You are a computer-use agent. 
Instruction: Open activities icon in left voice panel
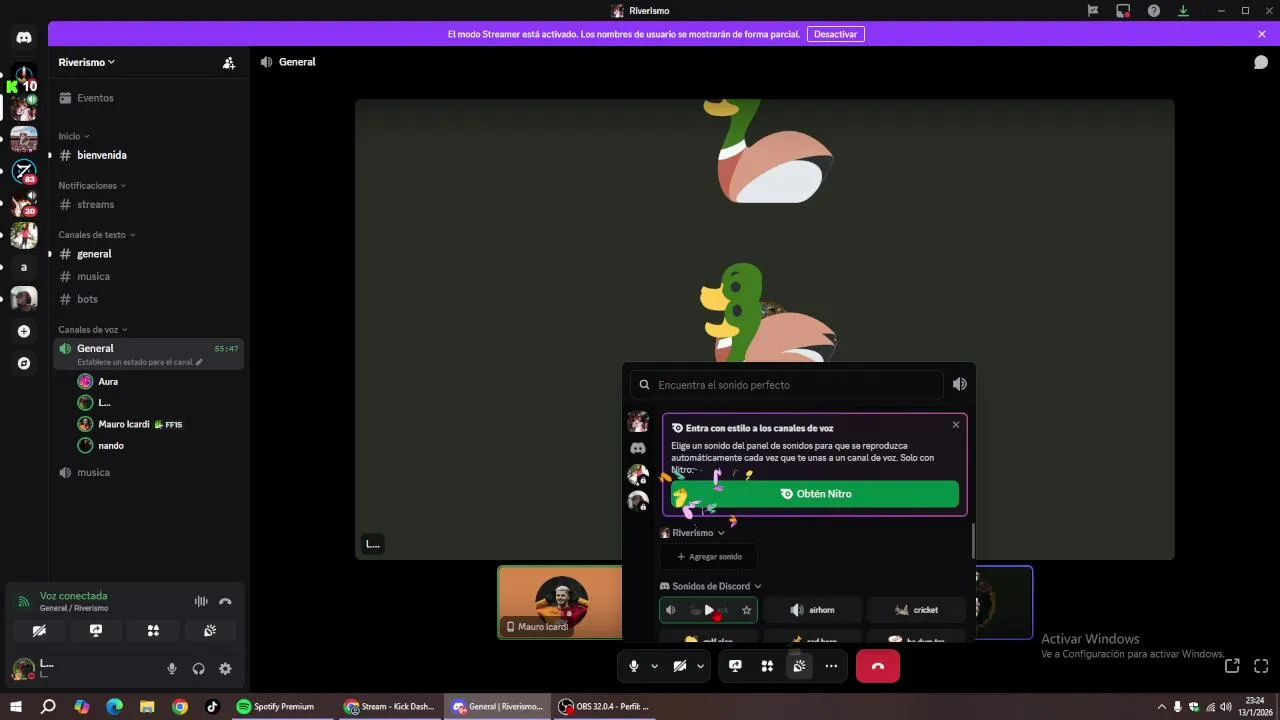point(153,631)
